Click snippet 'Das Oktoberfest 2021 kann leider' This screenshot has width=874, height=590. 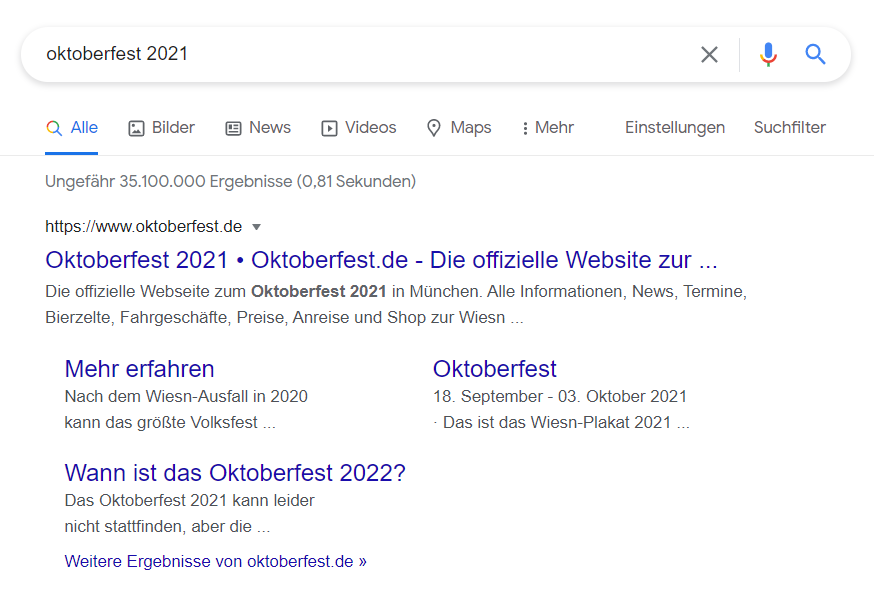pos(190,500)
